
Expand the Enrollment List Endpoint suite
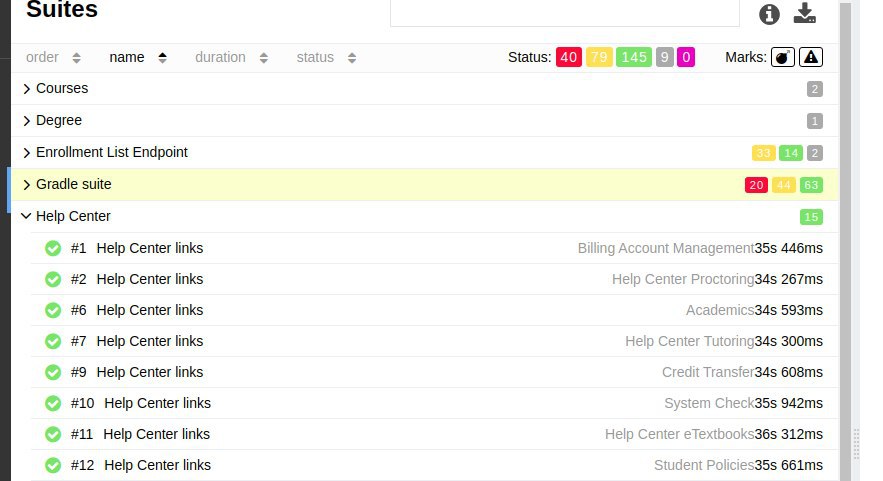tap(425, 153)
